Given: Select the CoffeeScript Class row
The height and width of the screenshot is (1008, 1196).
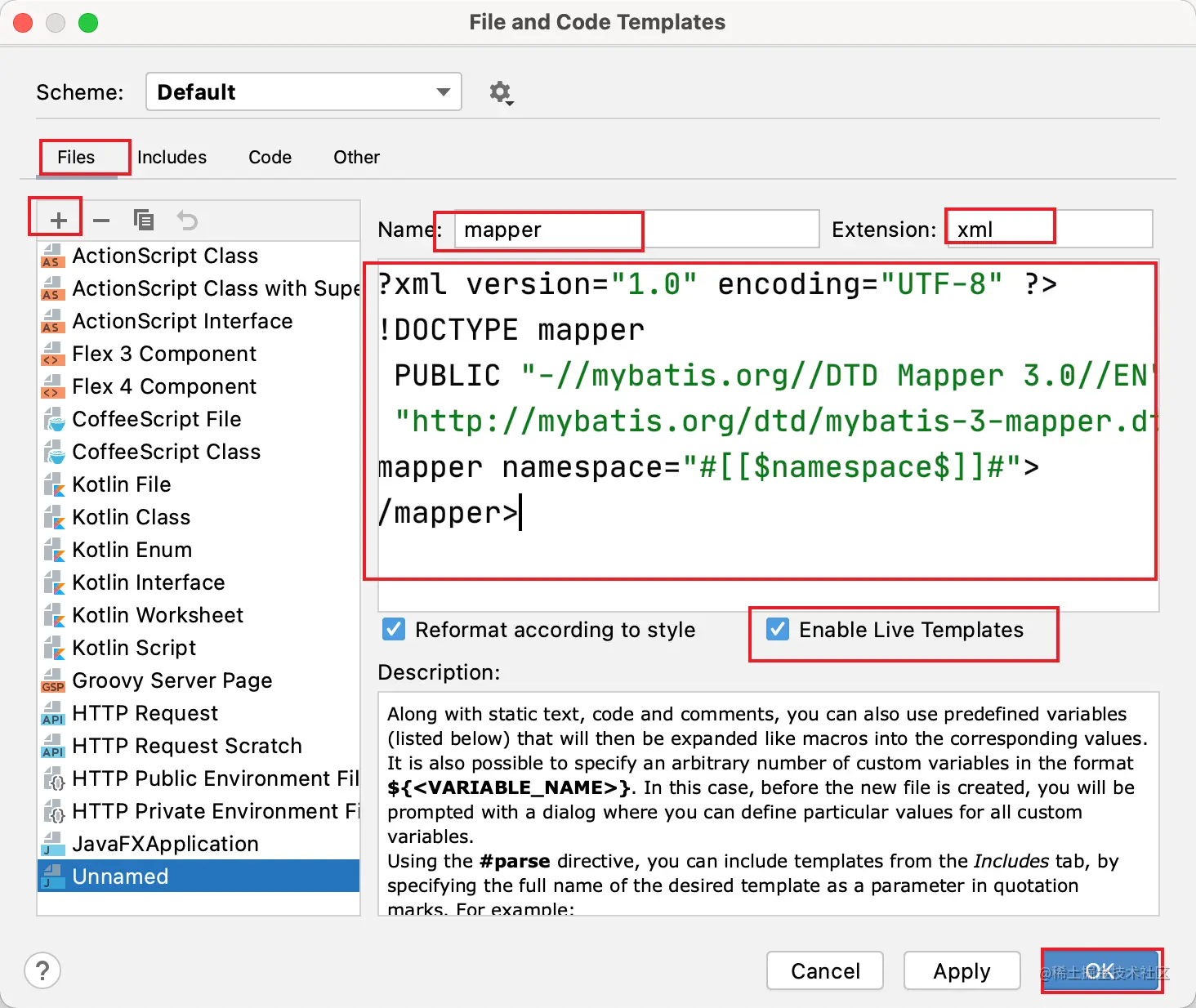Looking at the screenshot, I should (199, 452).
